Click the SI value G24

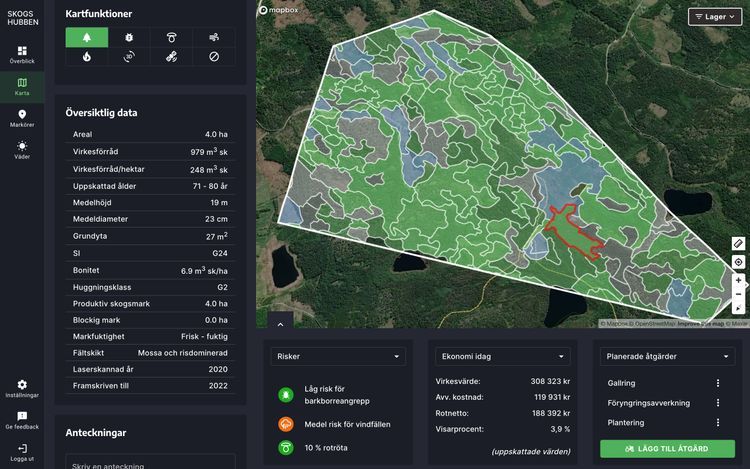pos(220,253)
